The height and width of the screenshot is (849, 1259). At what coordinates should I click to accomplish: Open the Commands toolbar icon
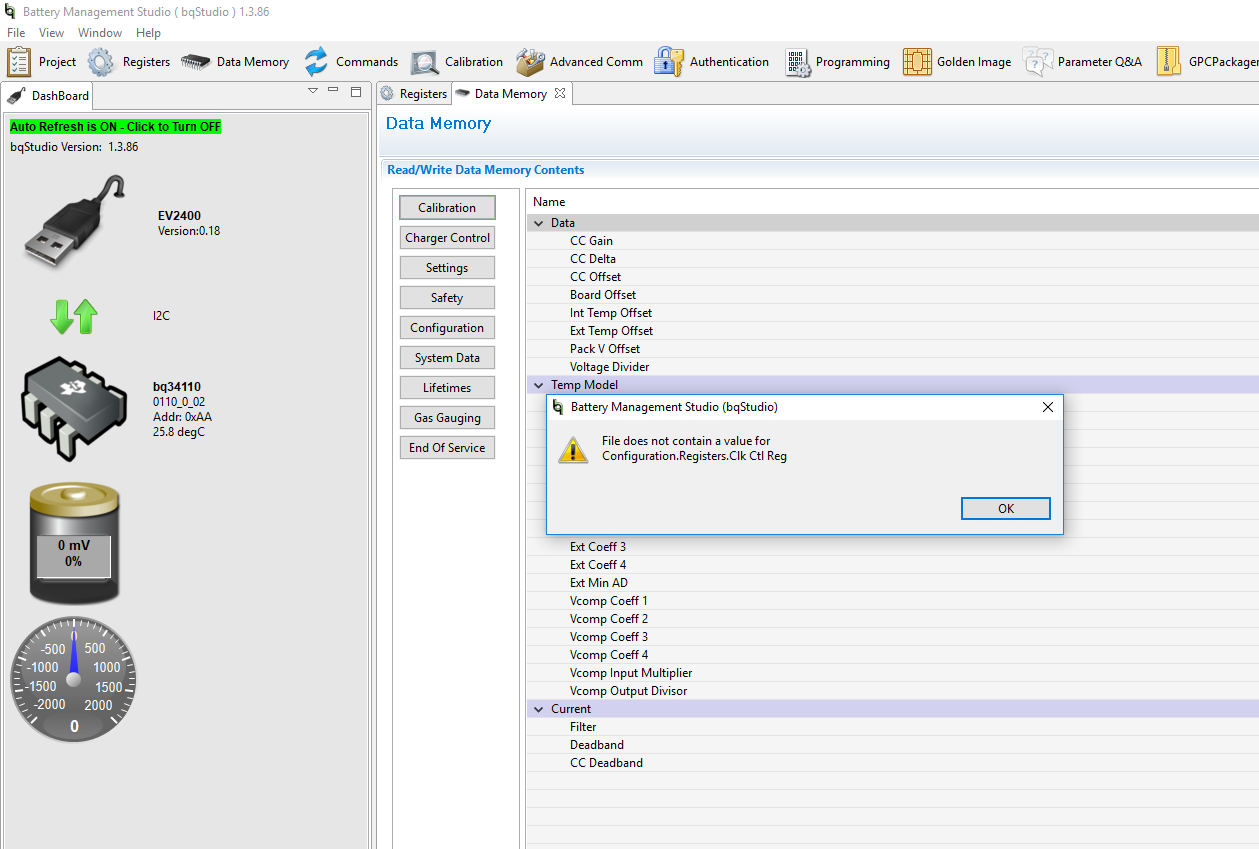coord(316,62)
